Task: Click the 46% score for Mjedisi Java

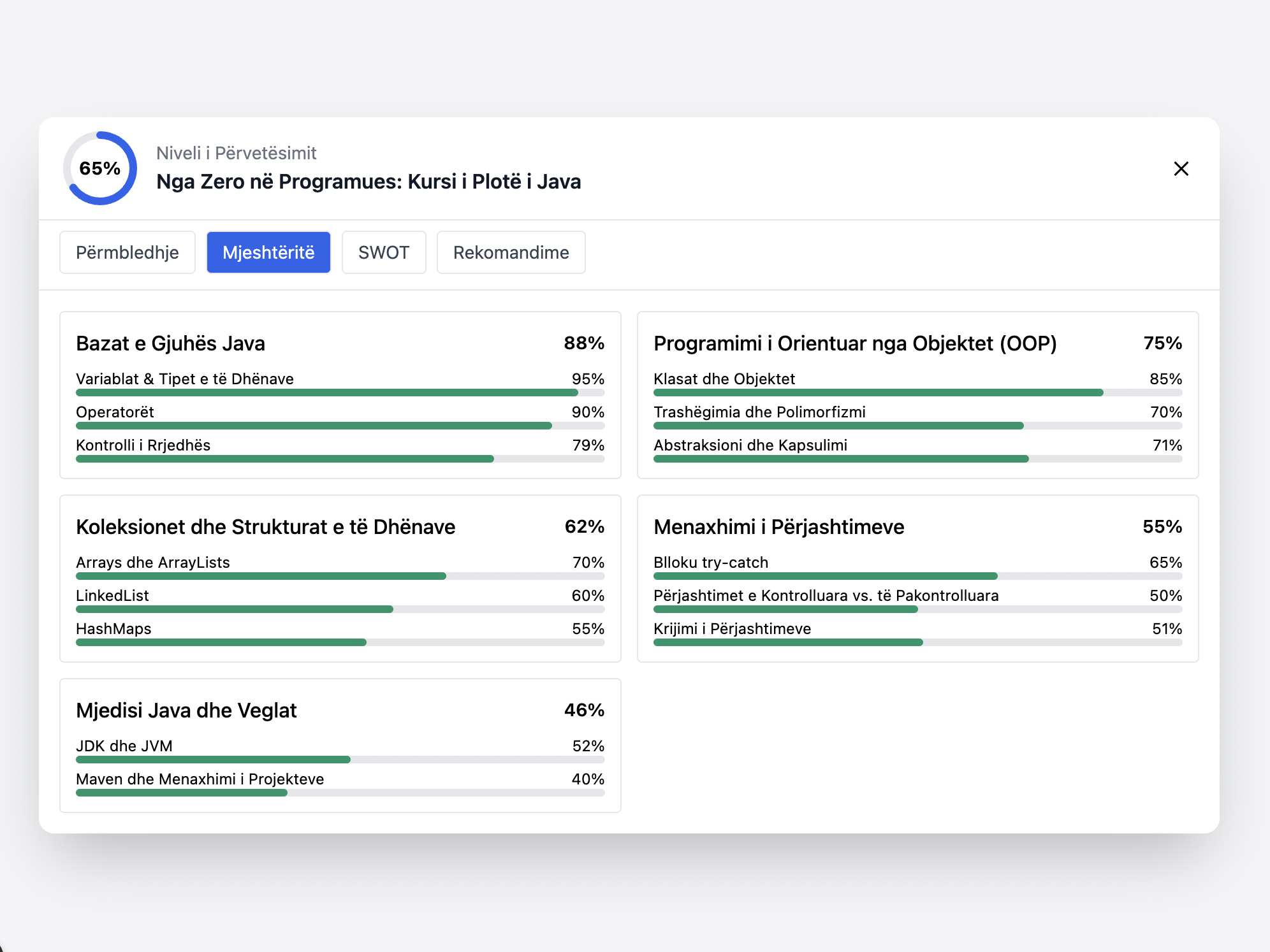Action: pos(584,710)
